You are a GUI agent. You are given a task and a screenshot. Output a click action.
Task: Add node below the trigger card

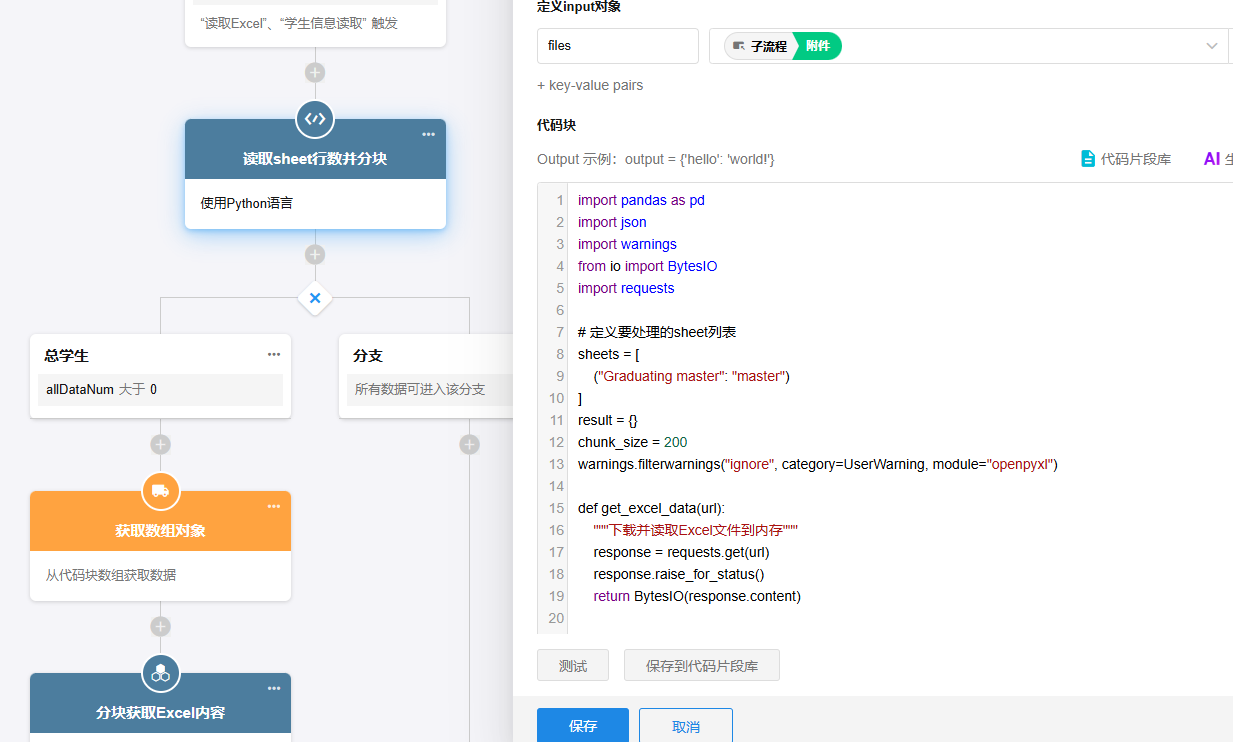(x=315, y=72)
